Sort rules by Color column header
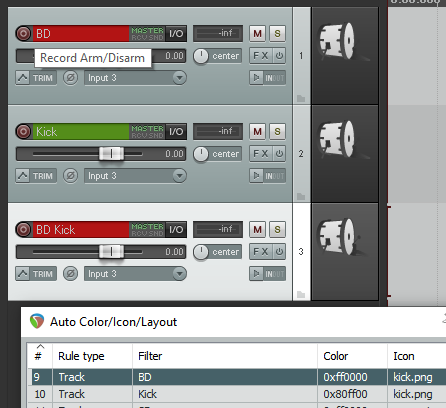 point(352,356)
